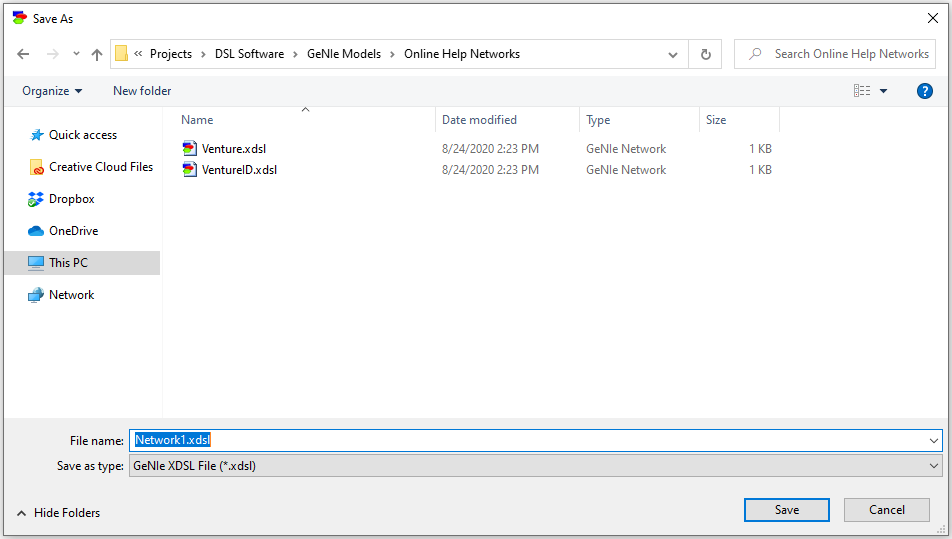Click the OneDrive cloud icon

tap(36, 231)
